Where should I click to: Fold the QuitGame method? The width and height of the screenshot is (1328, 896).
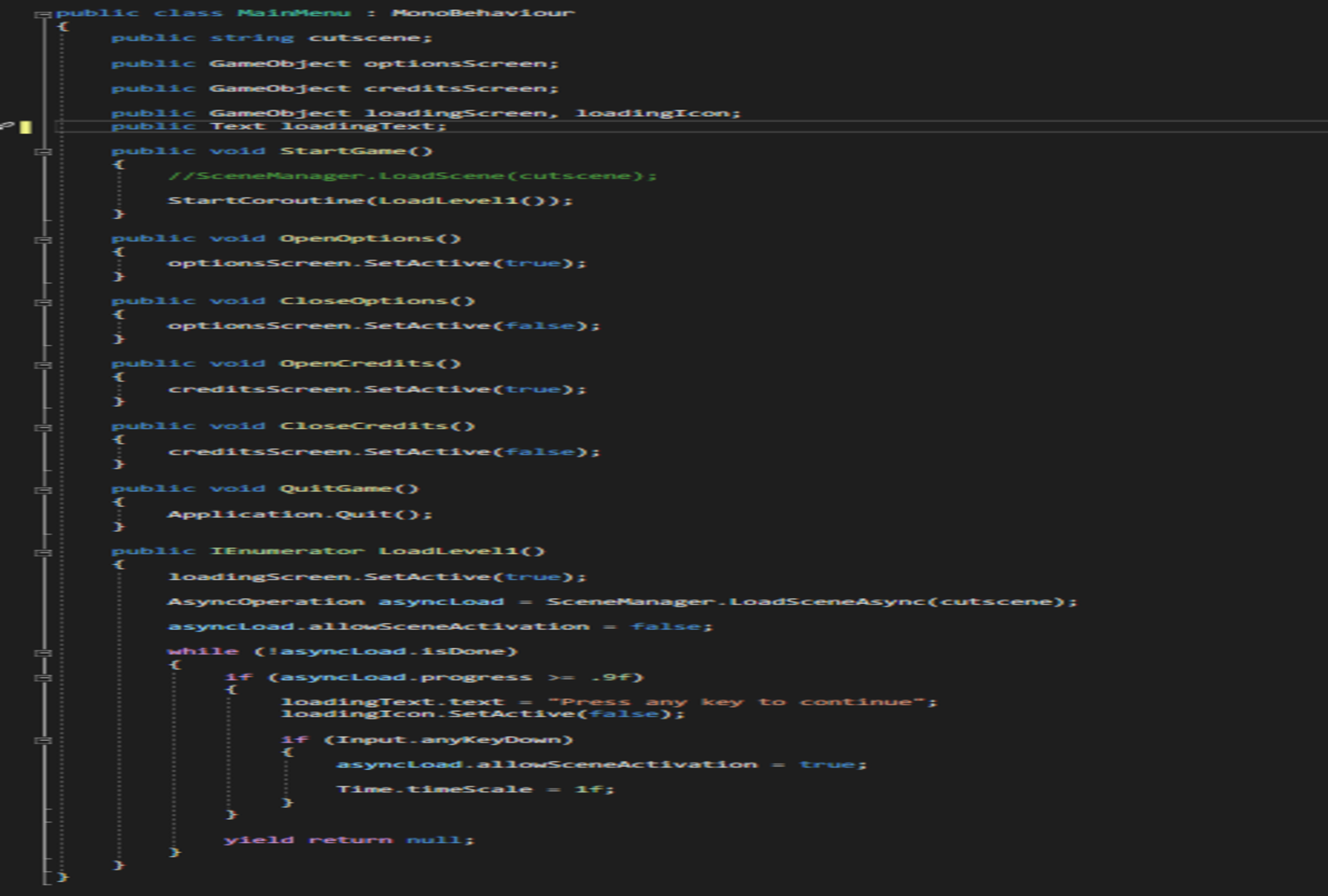(45, 489)
